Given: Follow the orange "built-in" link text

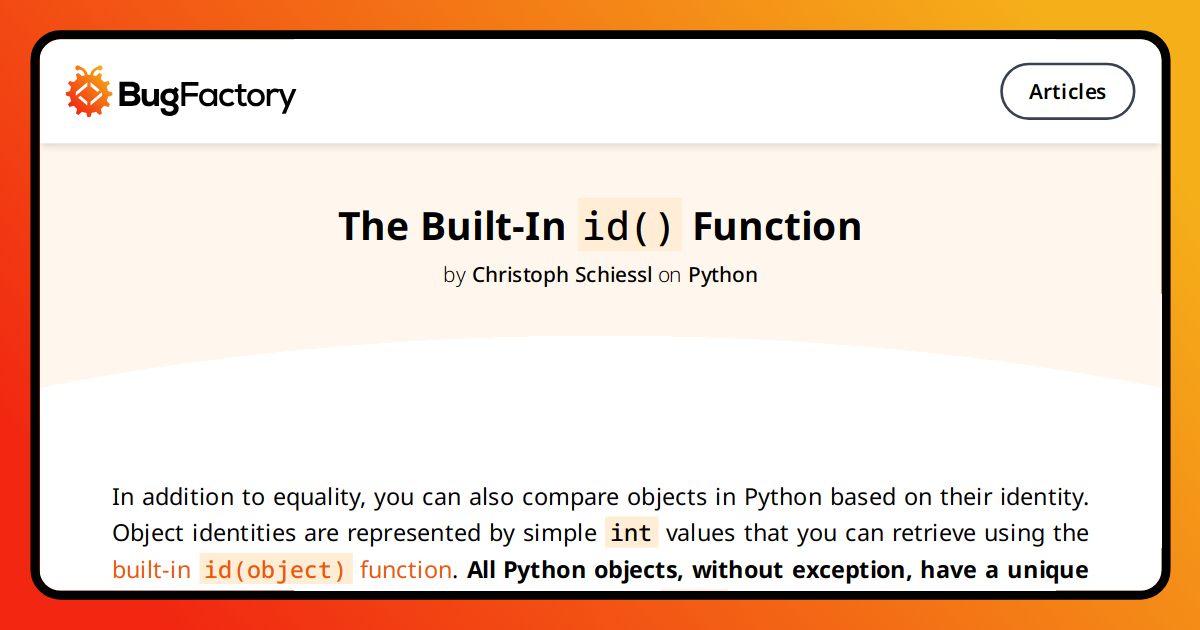Looking at the screenshot, I should coord(151,570).
